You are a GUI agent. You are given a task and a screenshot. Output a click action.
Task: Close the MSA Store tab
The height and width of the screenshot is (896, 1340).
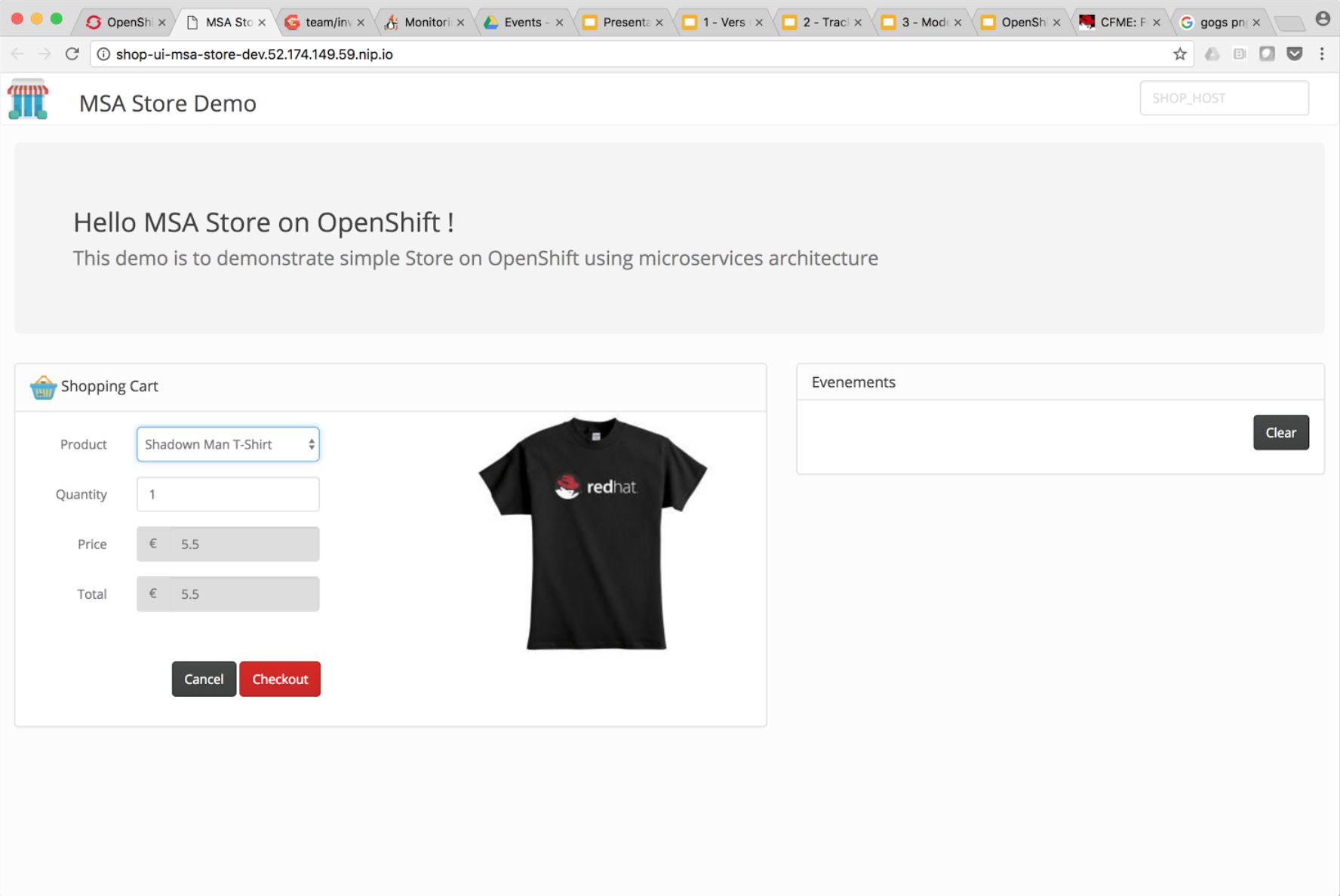click(x=262, y=23)
